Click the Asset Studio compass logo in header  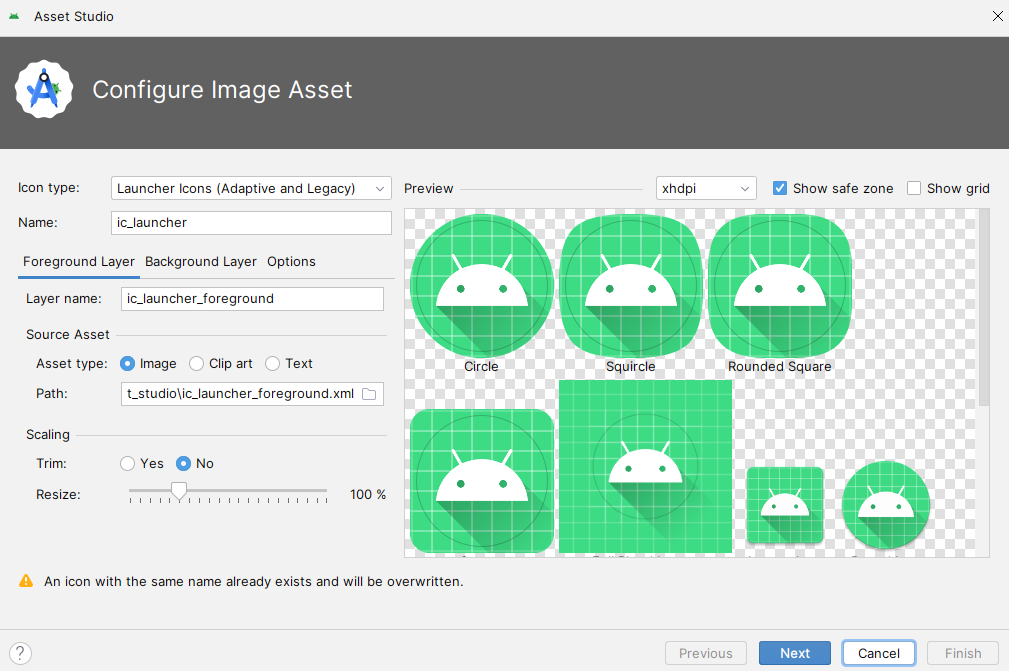44,89
